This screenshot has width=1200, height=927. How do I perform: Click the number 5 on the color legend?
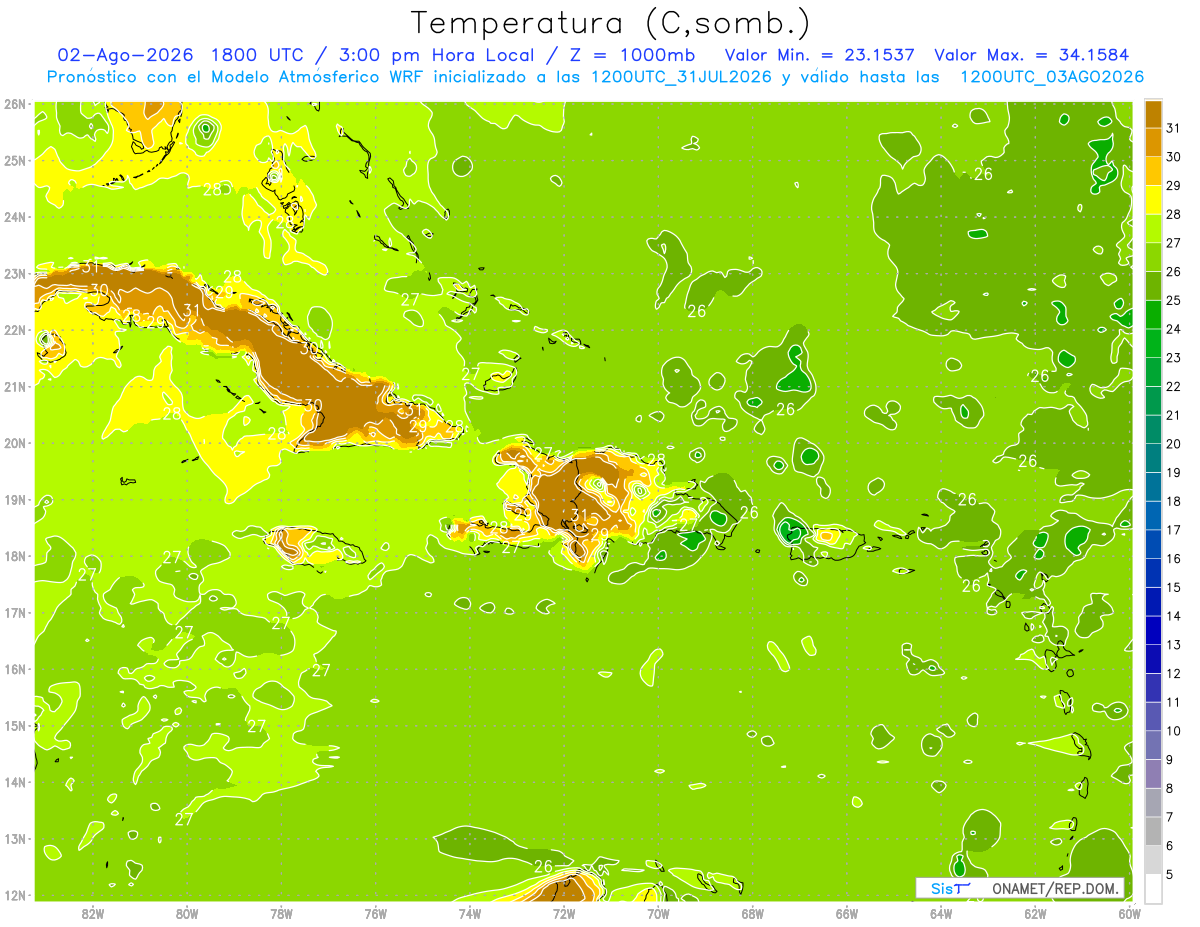click(1171, 875)
